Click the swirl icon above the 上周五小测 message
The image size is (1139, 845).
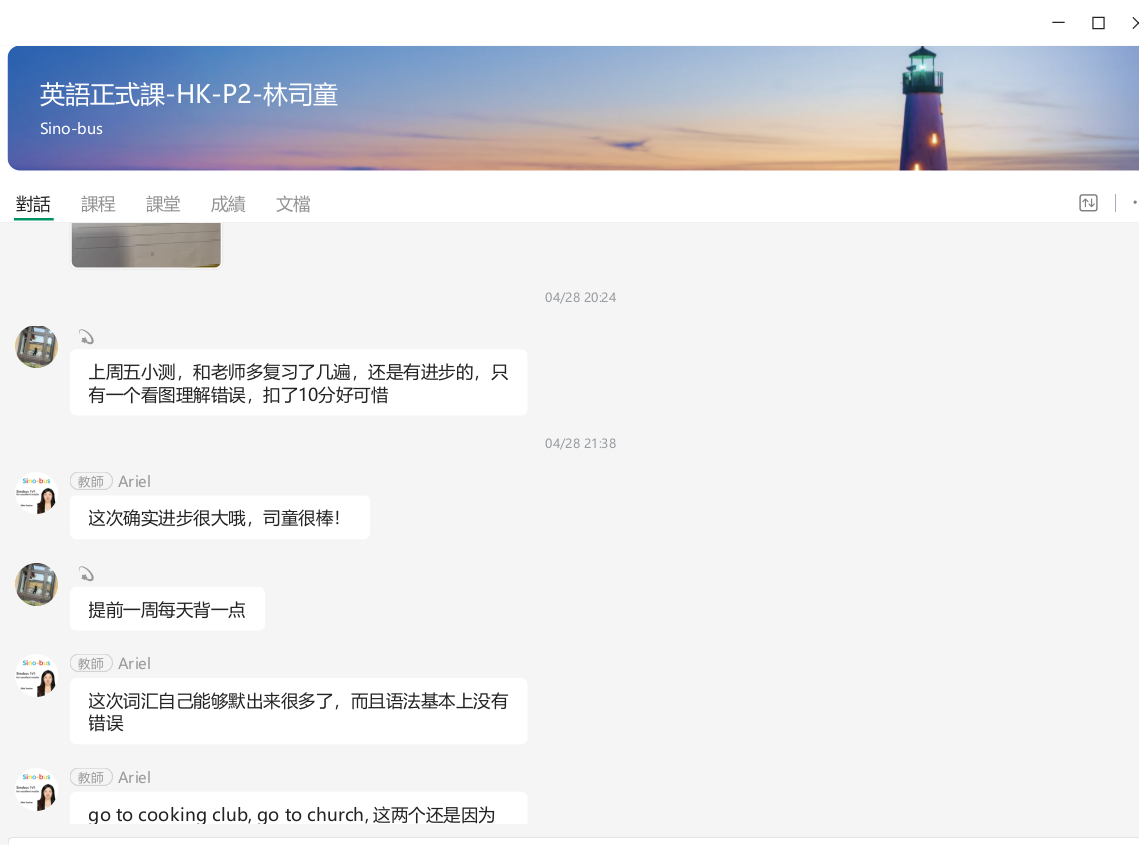[x=86, y=337]
